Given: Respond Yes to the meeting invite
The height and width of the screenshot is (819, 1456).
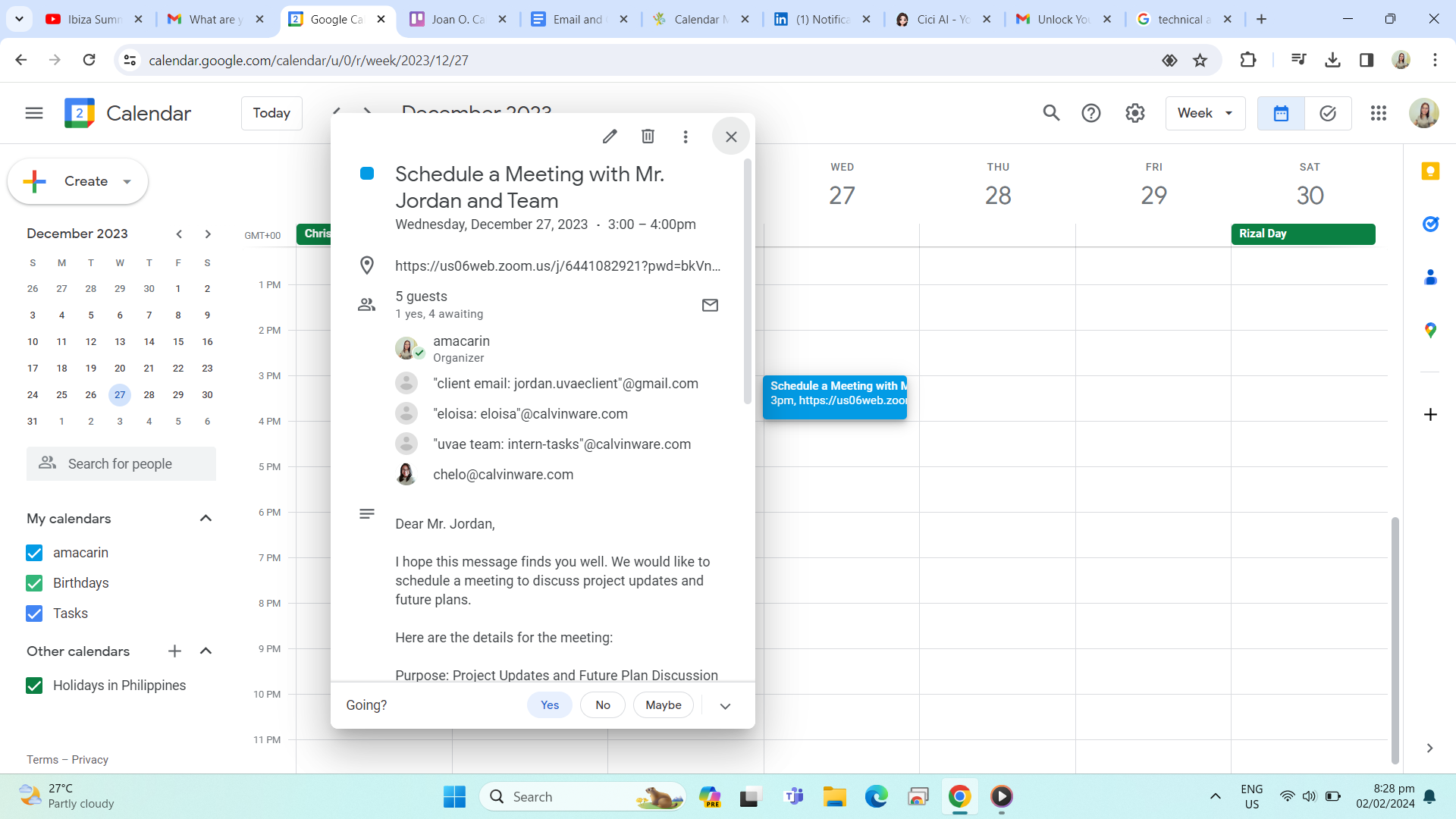Looking at the screenshot, I should click(x=550, y=704).
